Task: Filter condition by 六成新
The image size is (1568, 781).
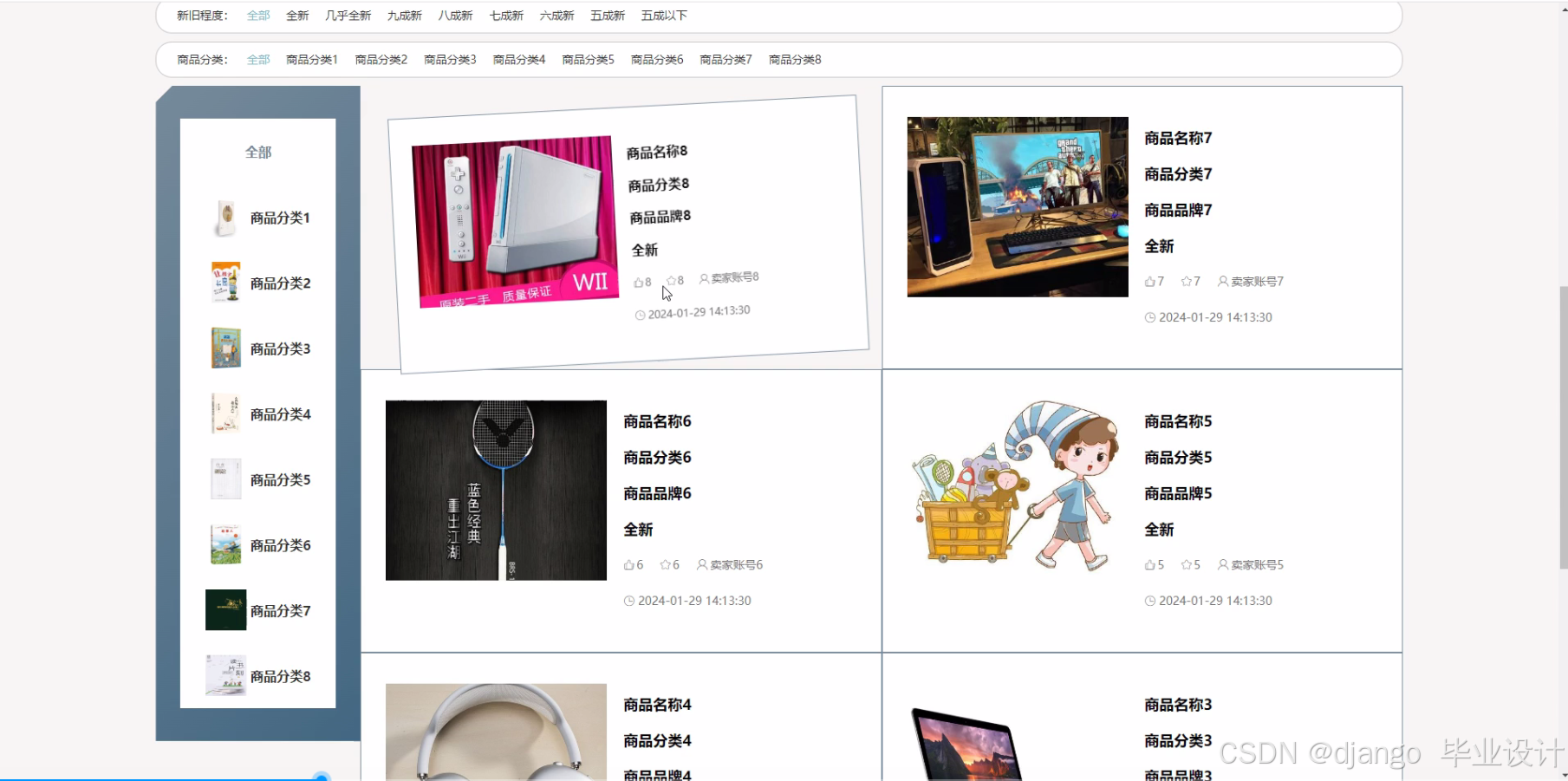Action: [x=556, y=16]
